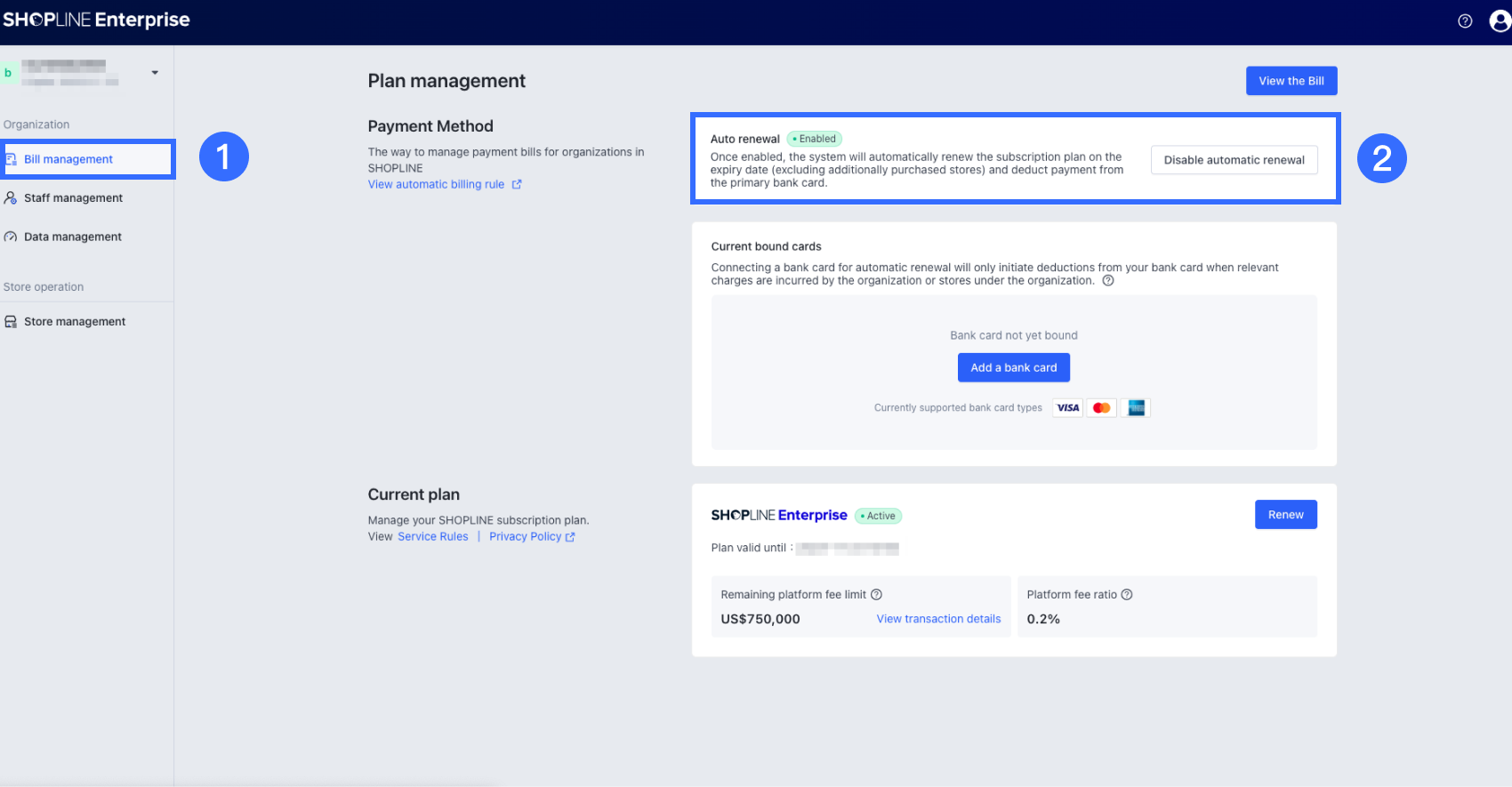
Task: Open the Privacy Policy link
Action: [525, 536]
